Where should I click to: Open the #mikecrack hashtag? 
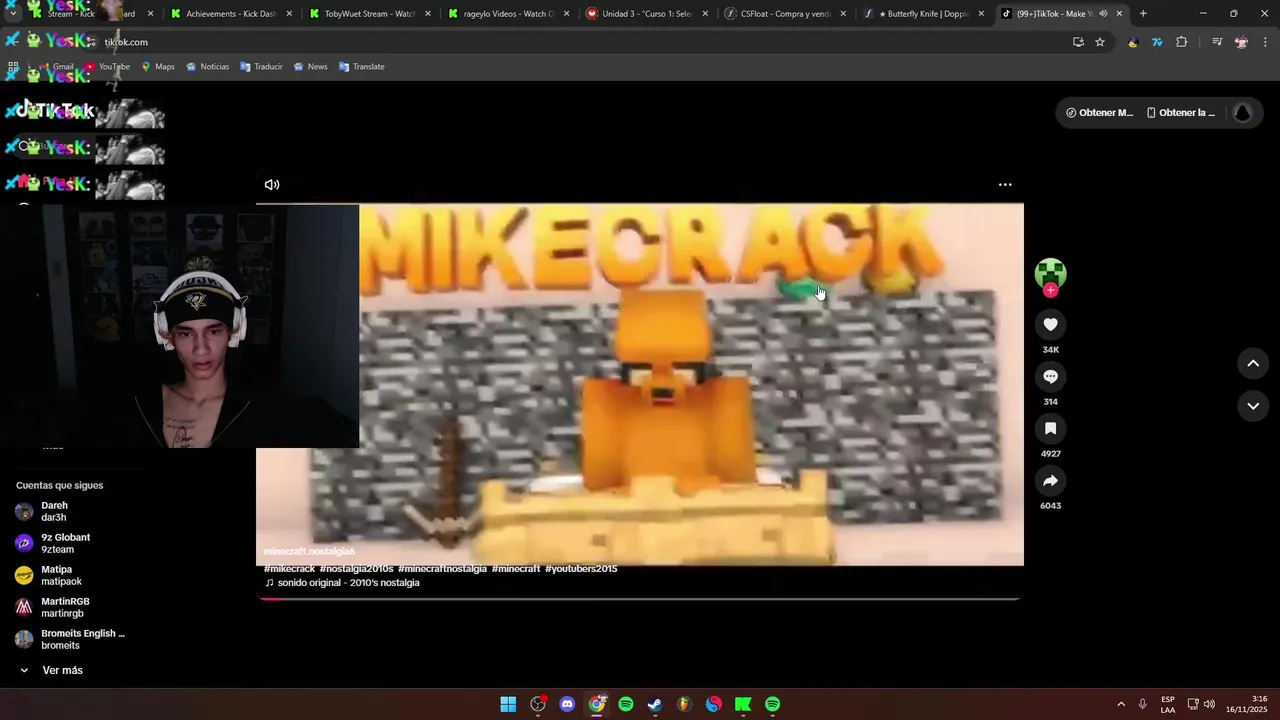tap(289, 569)
